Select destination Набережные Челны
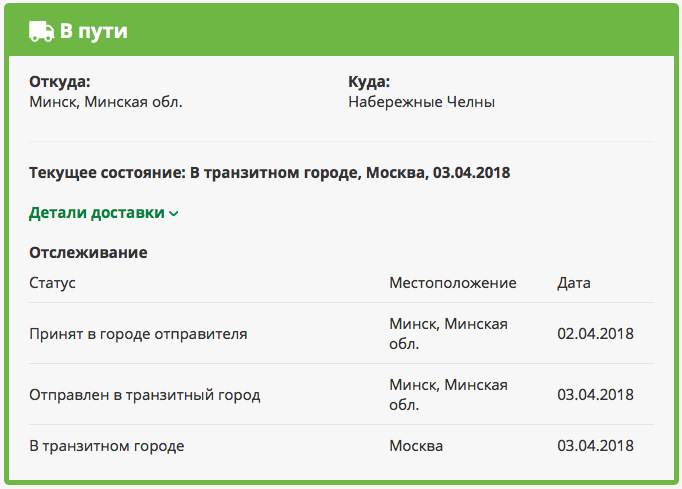Viewport: 682px width, 489px height. coord(421,102)
